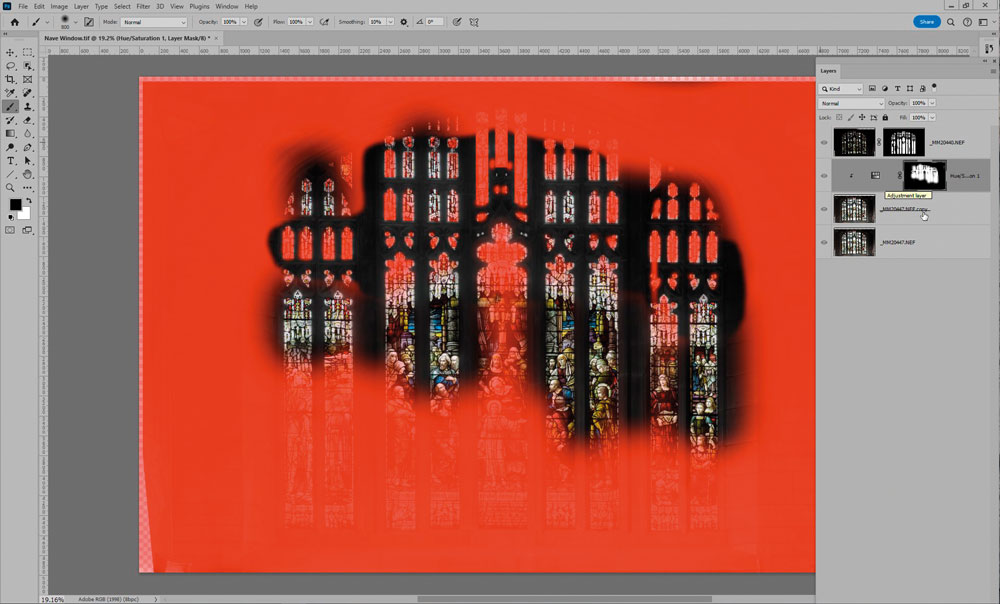Expand the Smoothing slider dropdown

pos(390,22)
